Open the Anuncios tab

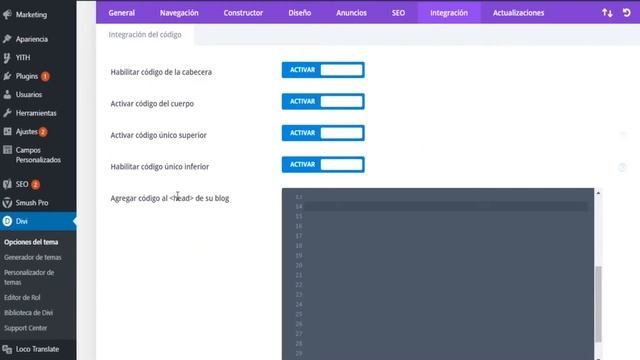[351, 13]
